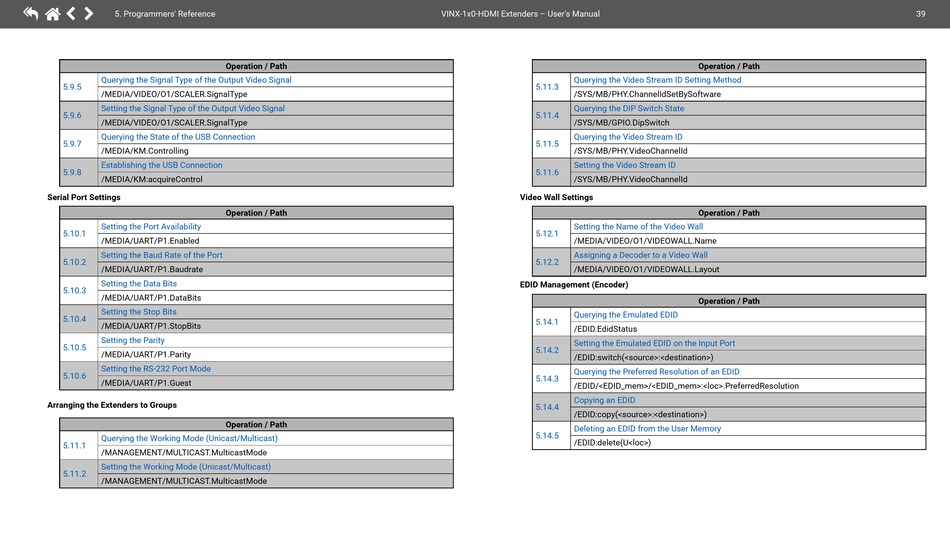Open Assigning a Decoder to a Video Wall
950x533 pixels.
pyautogui.click(x=640, y=255)
